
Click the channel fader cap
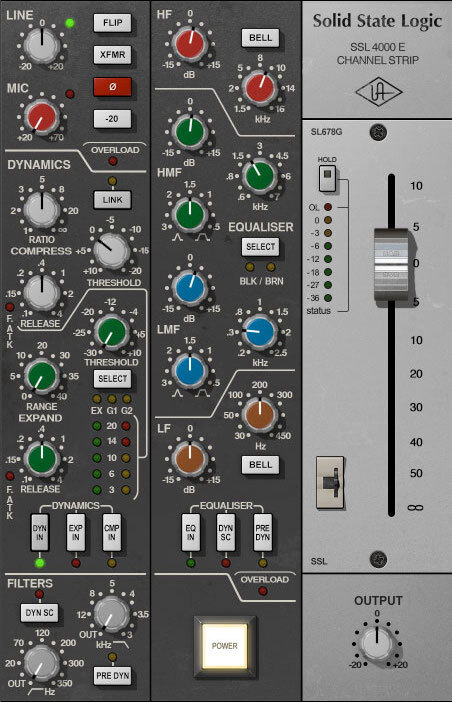(392, 265)
